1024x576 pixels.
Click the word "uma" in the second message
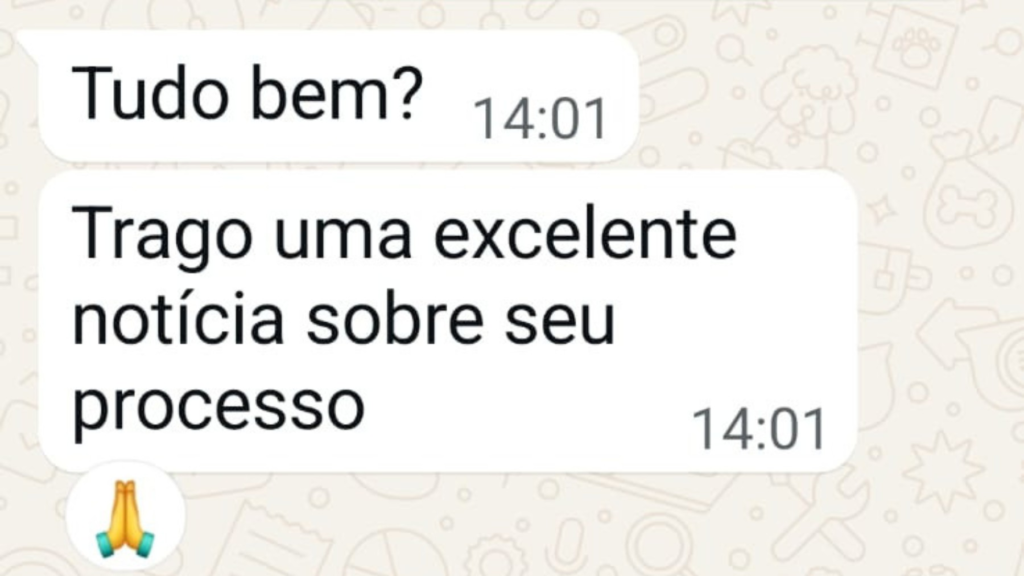point(342,238)
